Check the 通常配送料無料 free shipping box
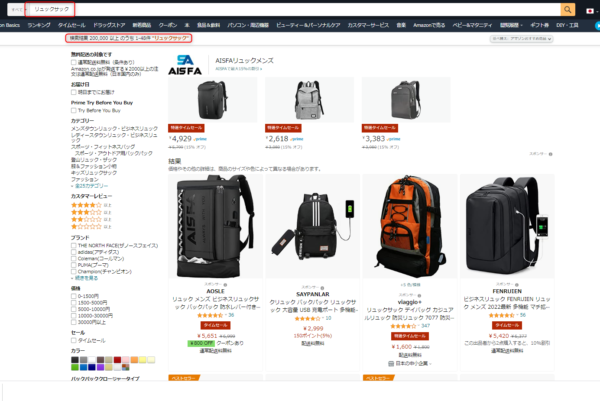Image resolution: width=600 pixels, height=401 pixels. [x=73, y=62]
